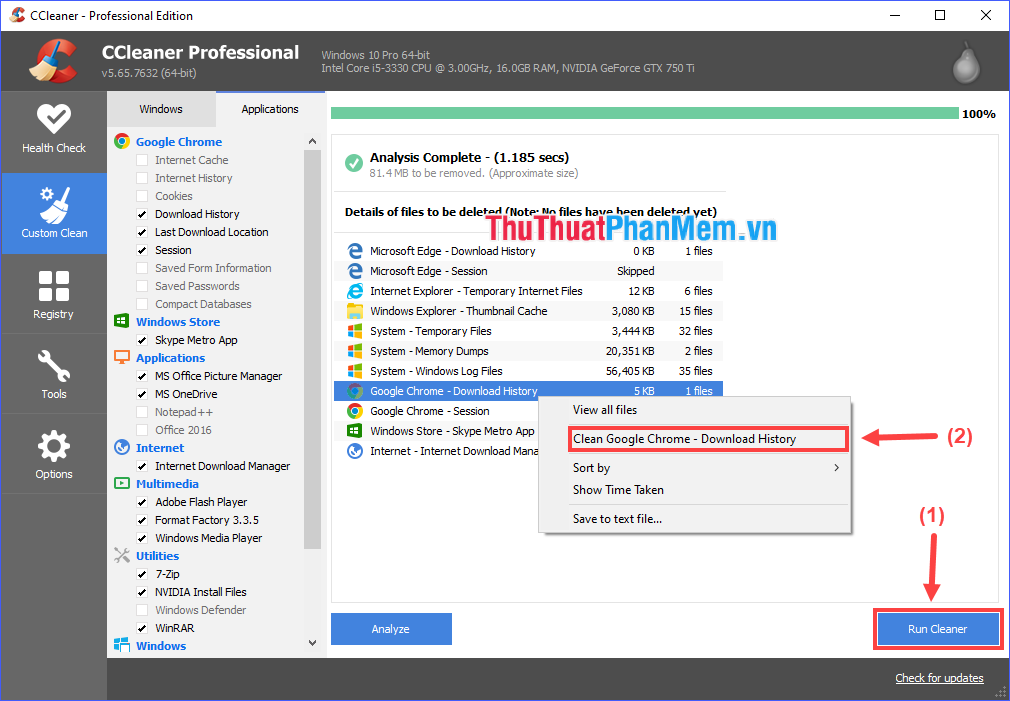Click the Multimedia category heading
The image size is (1010, 701).
coord(167,484)
